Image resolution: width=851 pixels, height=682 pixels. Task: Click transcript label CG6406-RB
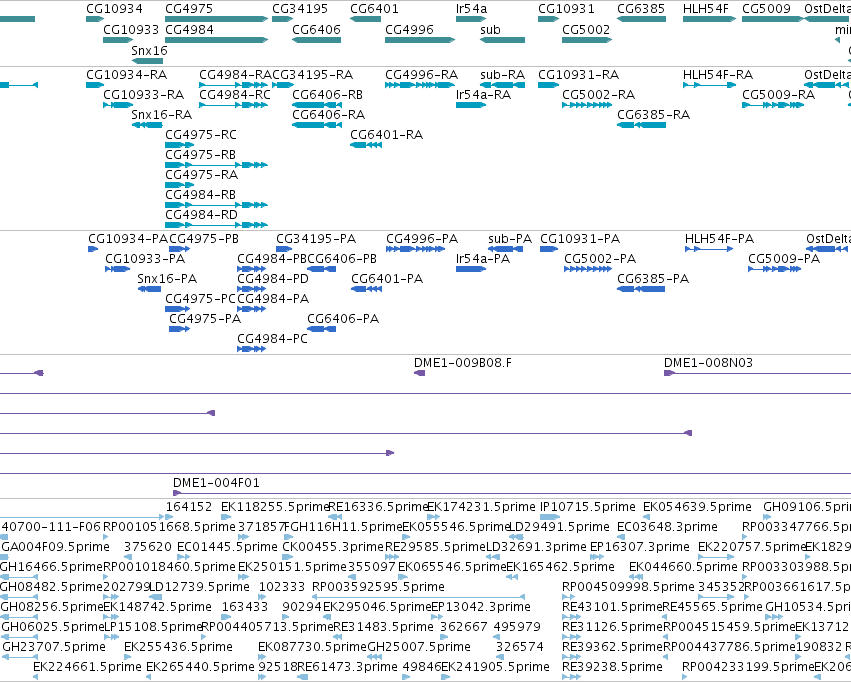[x=328, y=94]
